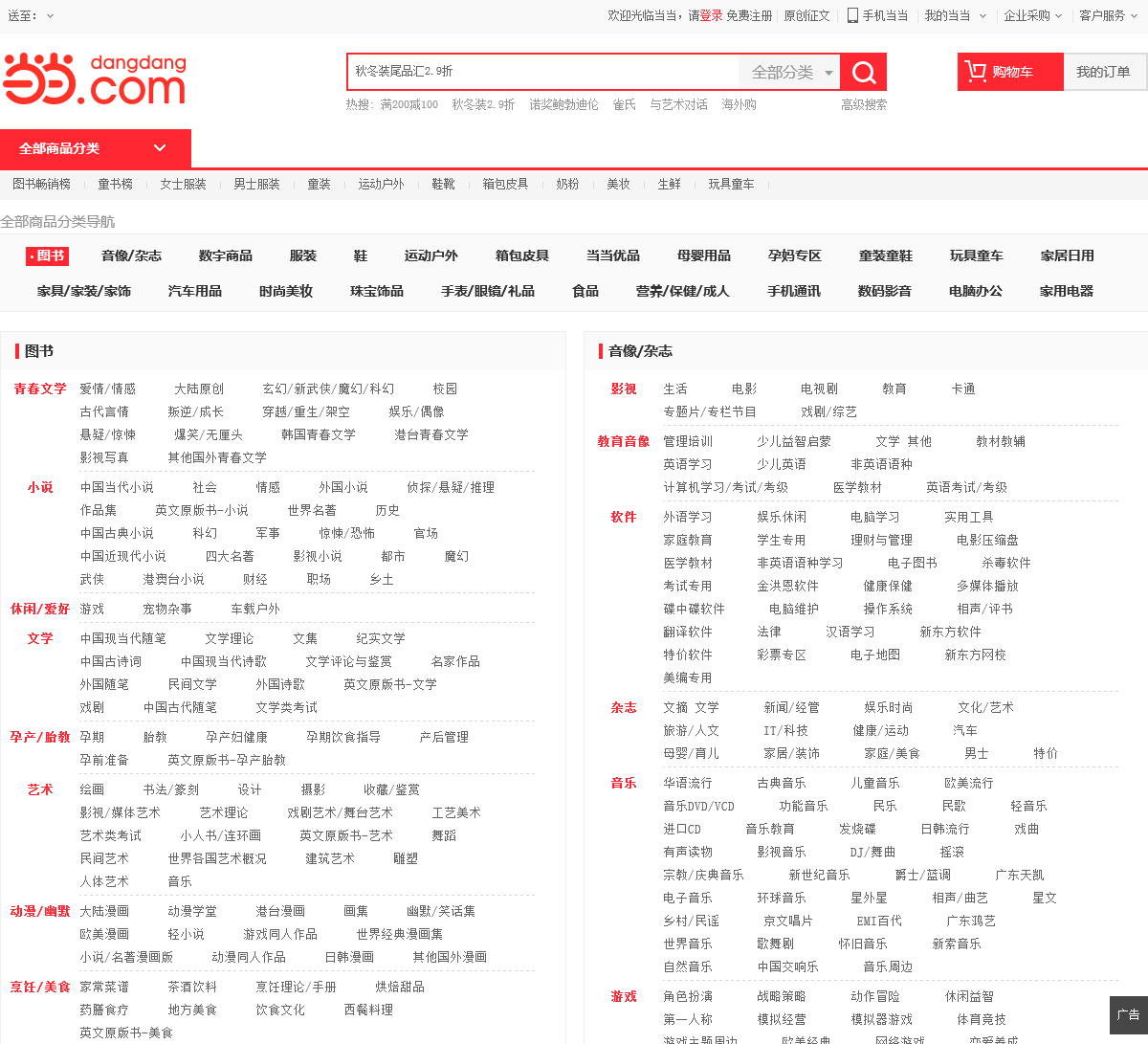Open the 休闲/爱好 subcategory heading
Viewport: 1148px width, 1044px height.
pos(40,609)
